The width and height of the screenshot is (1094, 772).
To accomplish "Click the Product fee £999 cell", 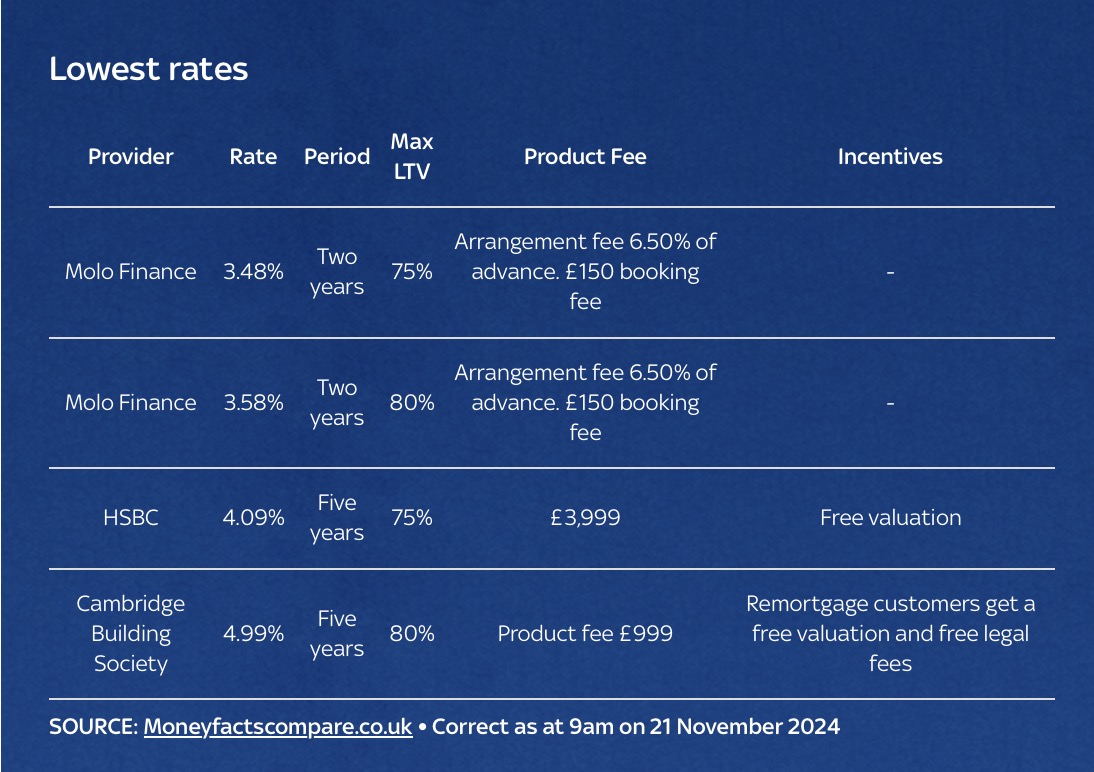I will click(x=585, y=634).
